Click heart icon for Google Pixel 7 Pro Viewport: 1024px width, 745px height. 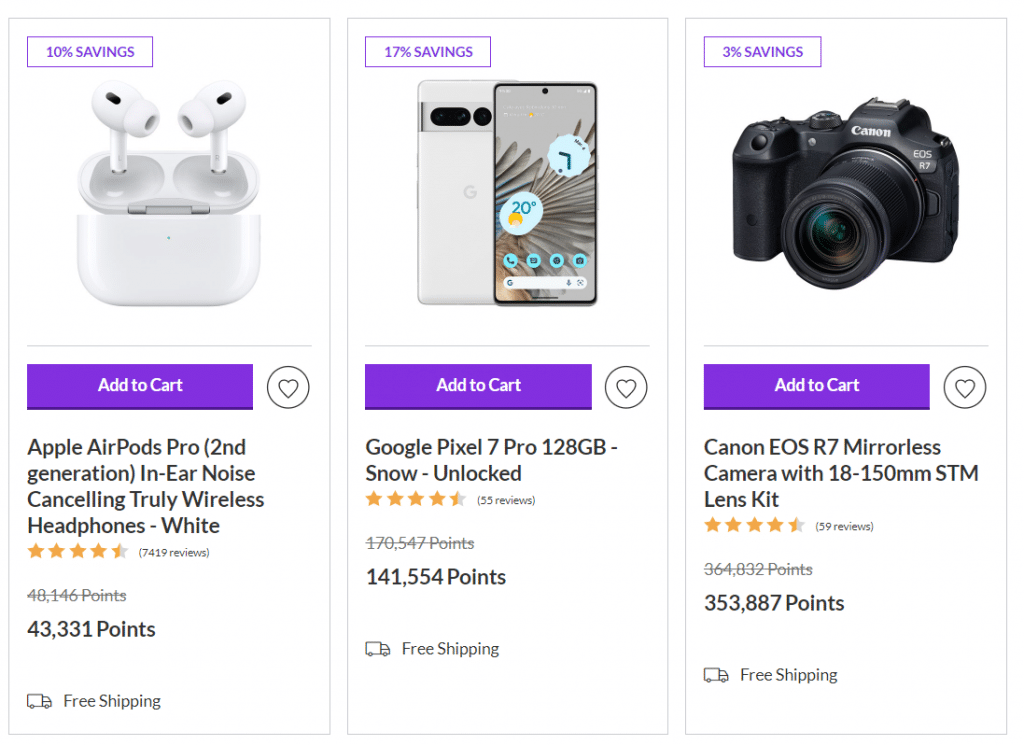626,387
